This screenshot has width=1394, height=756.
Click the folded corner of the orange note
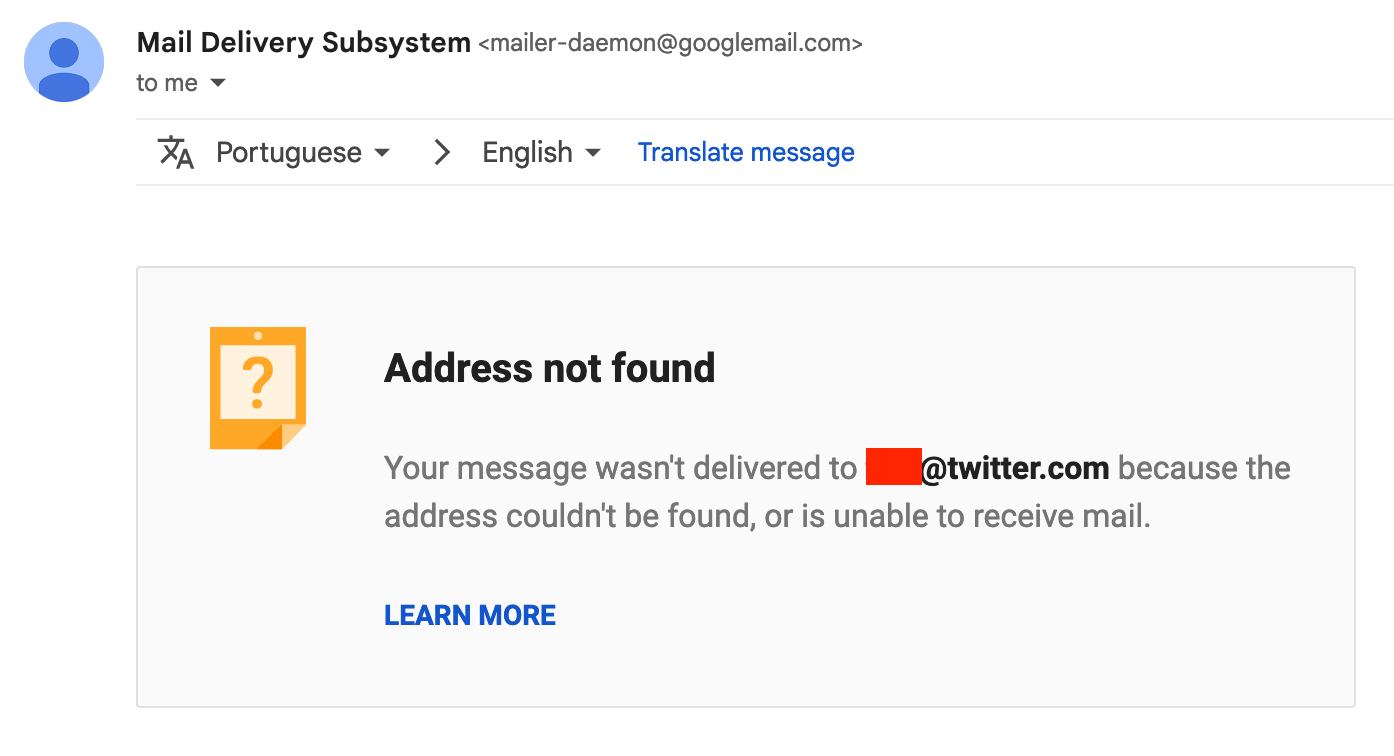point(288,435)
